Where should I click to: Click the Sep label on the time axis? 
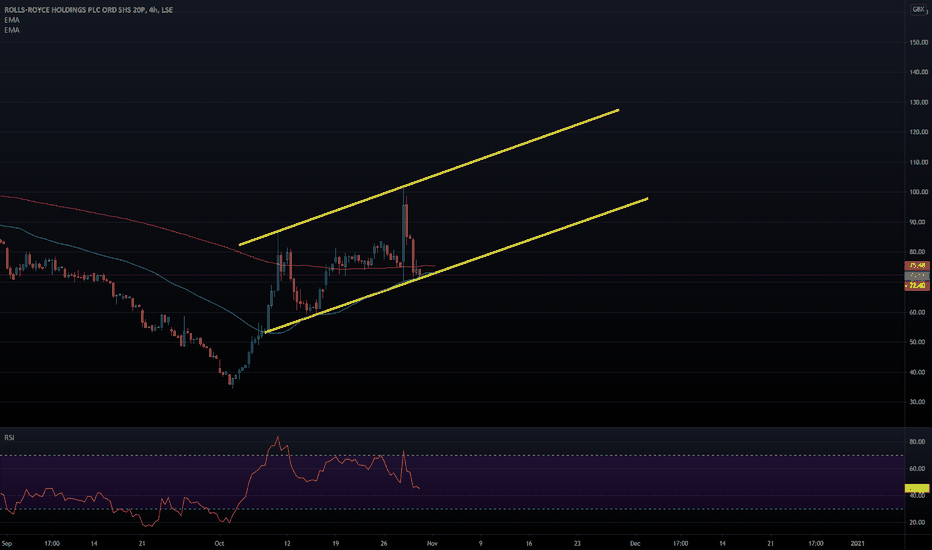(x=7, y=543)
